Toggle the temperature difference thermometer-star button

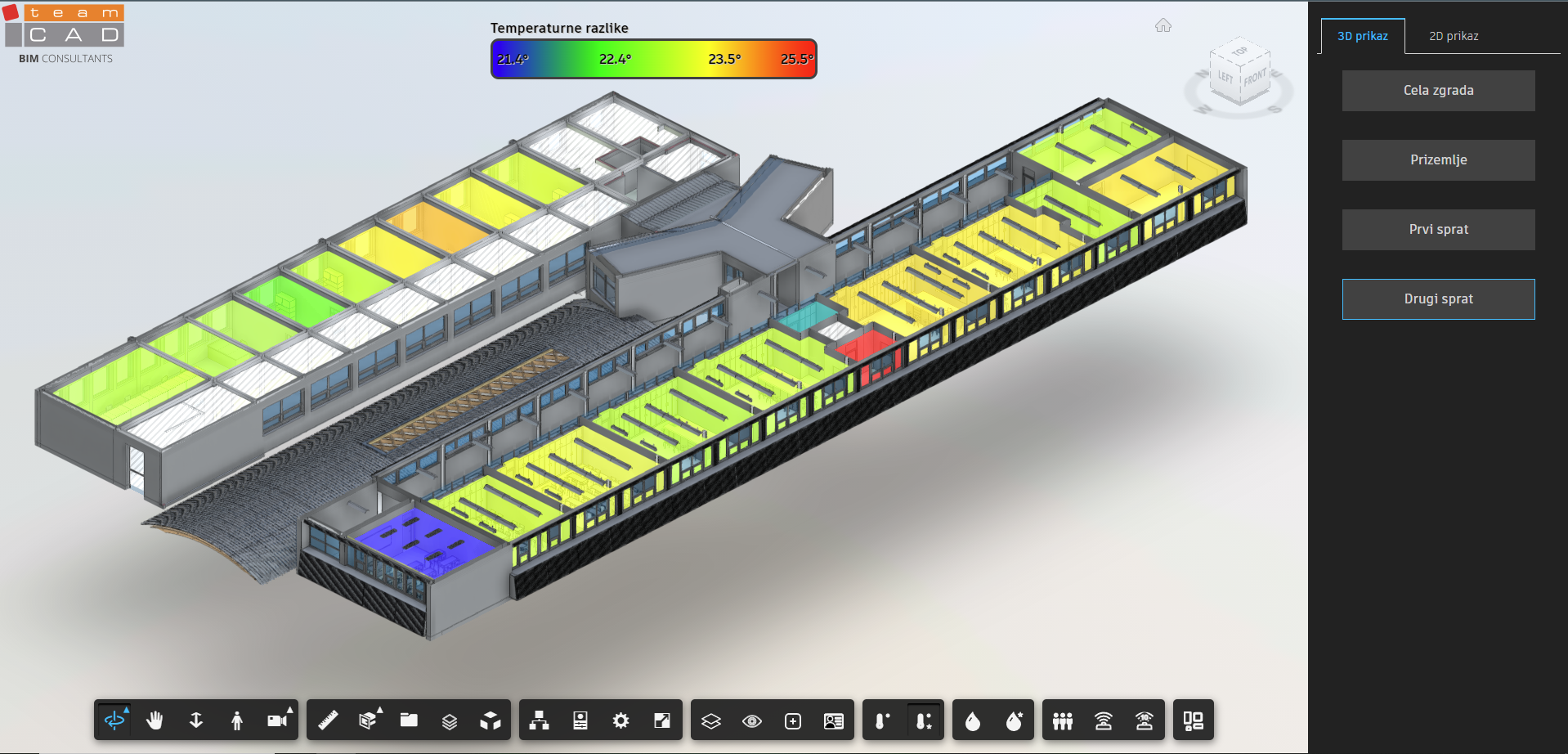[x=924, y=720]
